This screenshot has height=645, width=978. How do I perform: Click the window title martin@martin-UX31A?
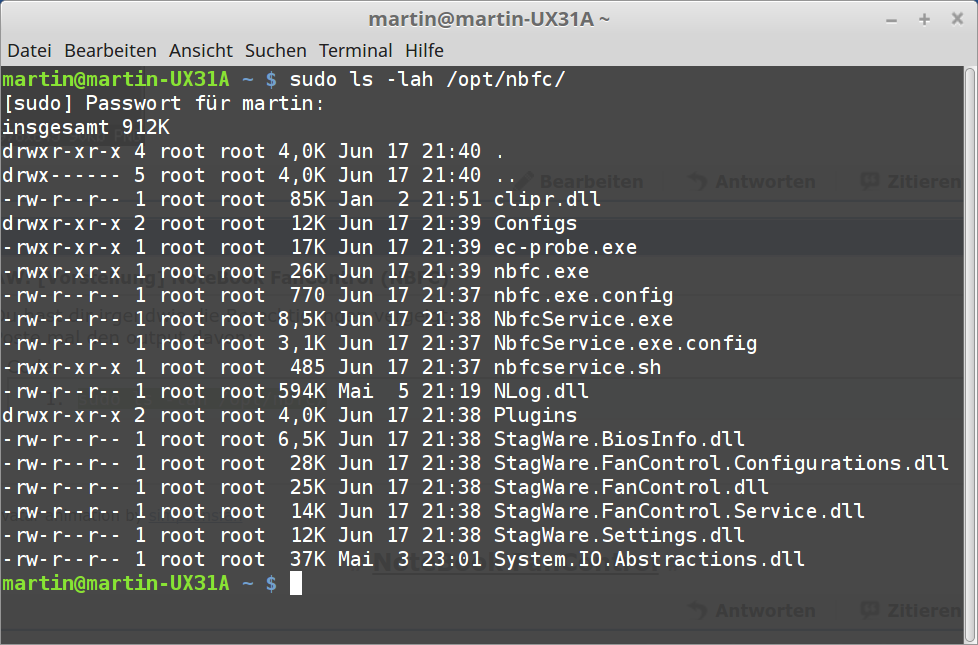pos(489,19)
